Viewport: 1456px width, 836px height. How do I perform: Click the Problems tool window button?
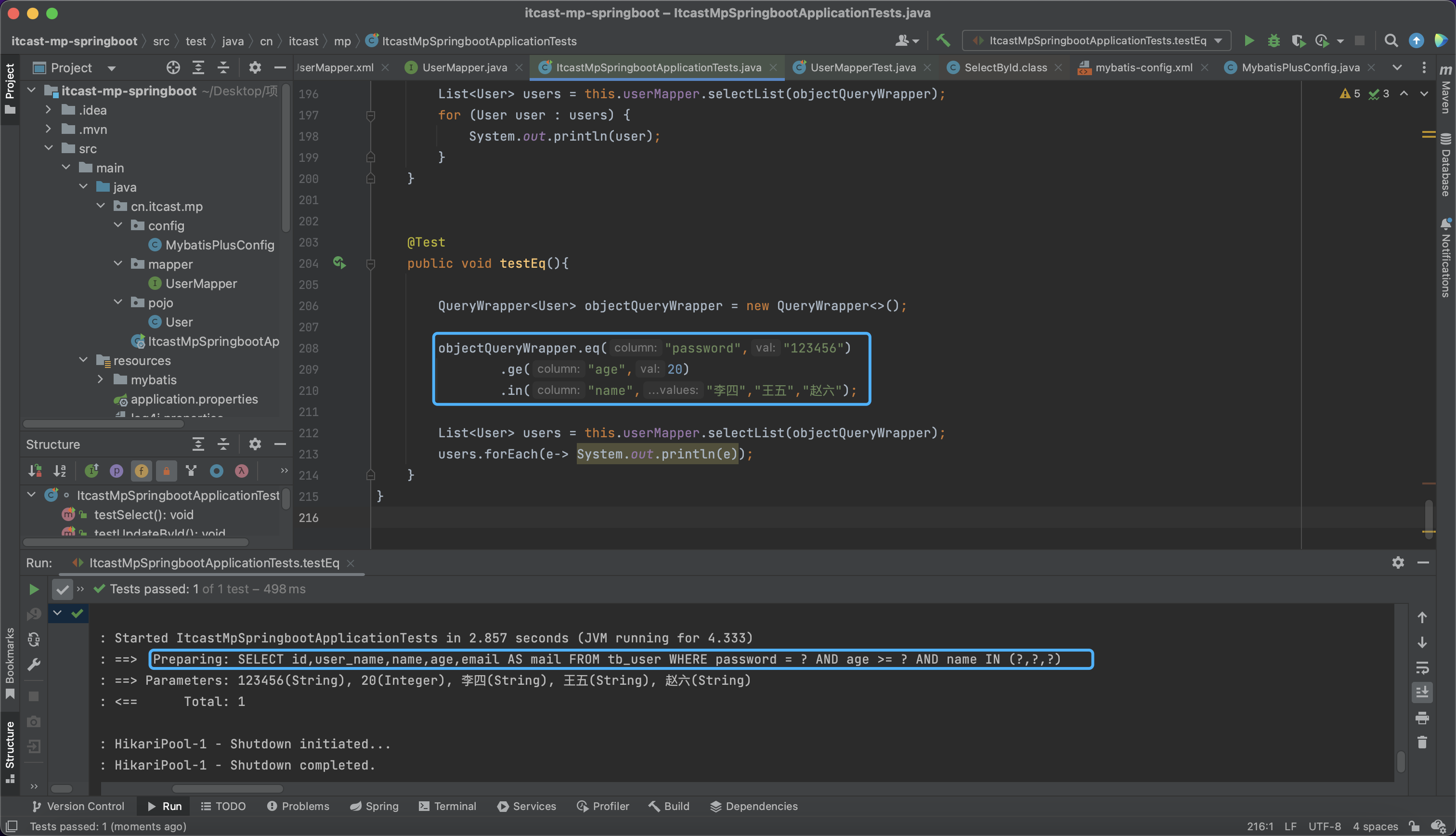pyautogui.click(x=298, y=806)
